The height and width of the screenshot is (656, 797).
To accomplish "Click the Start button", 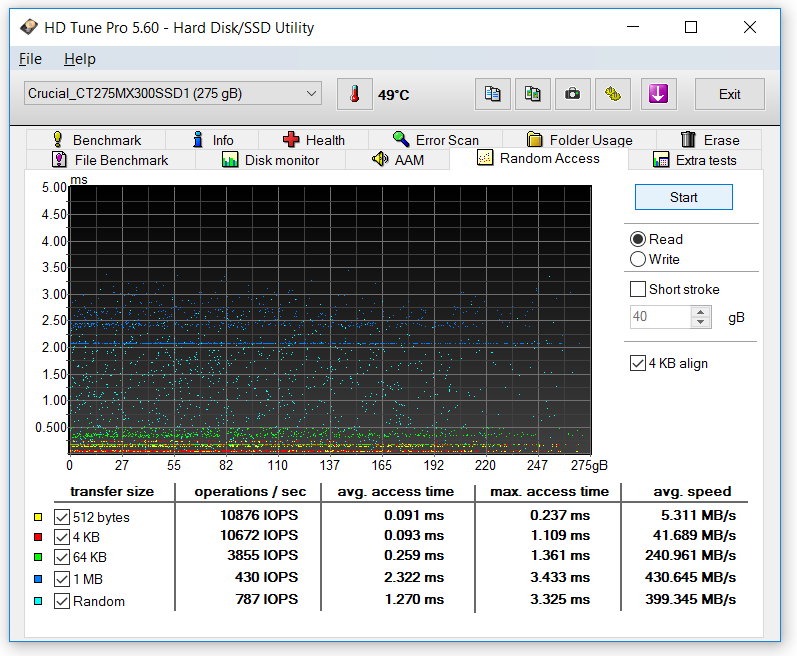I will [x=684, y=197].
